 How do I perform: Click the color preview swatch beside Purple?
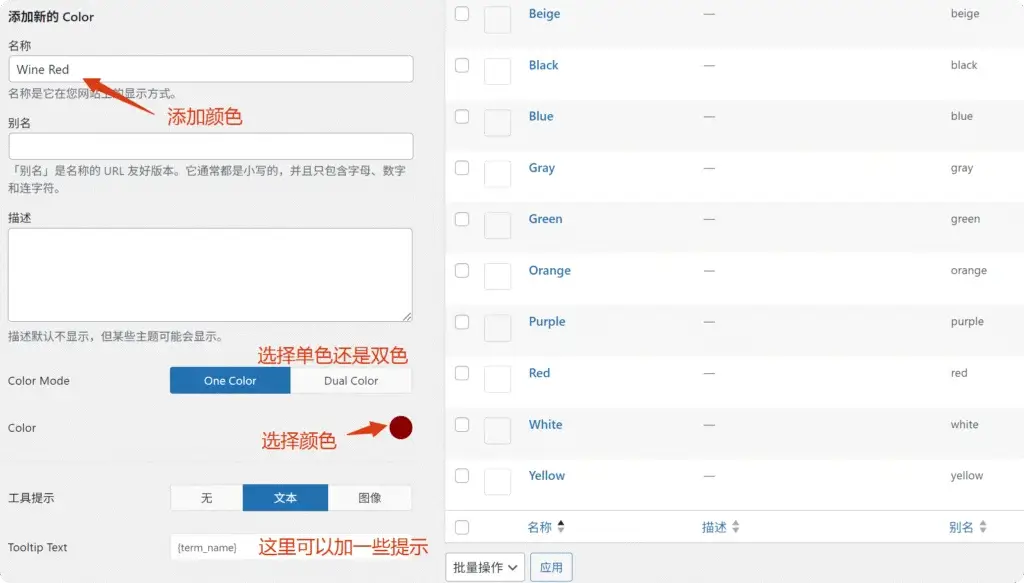(497, 328)
